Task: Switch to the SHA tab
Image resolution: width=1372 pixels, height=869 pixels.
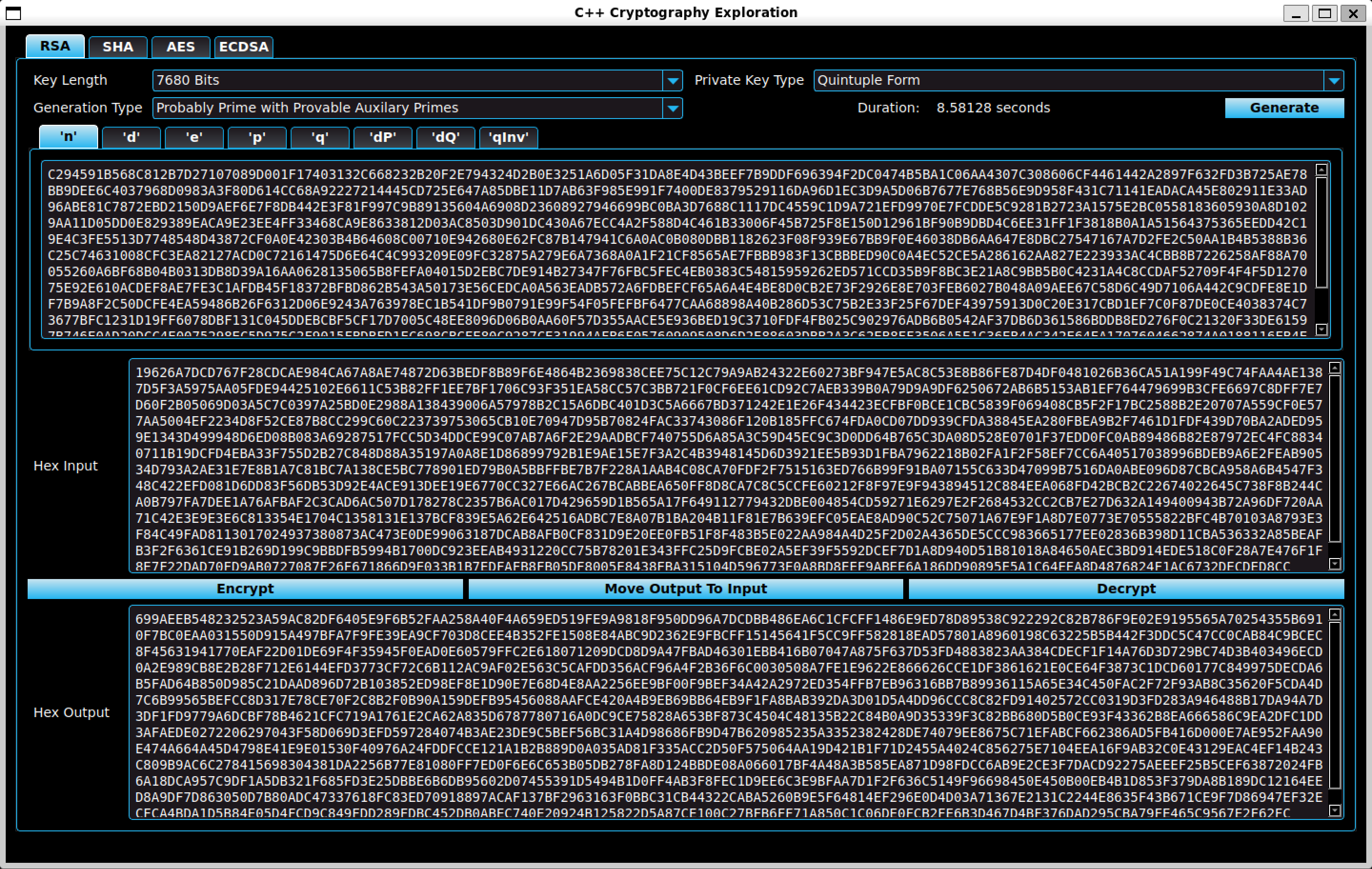Action: click(x=118, y=47)
